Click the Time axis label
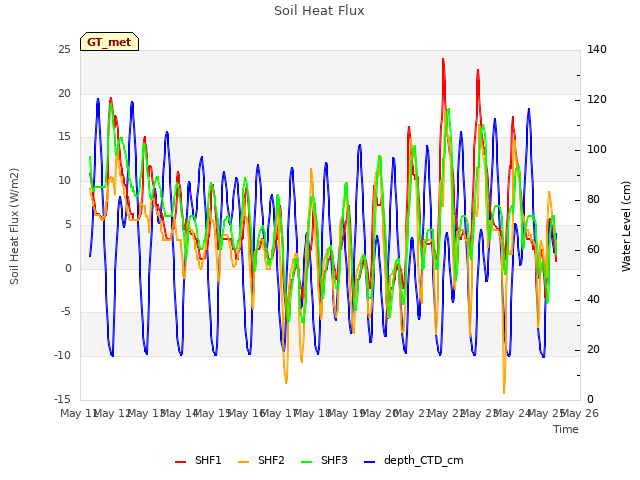This screenshot has width=640, height=480. coord(566,429)
